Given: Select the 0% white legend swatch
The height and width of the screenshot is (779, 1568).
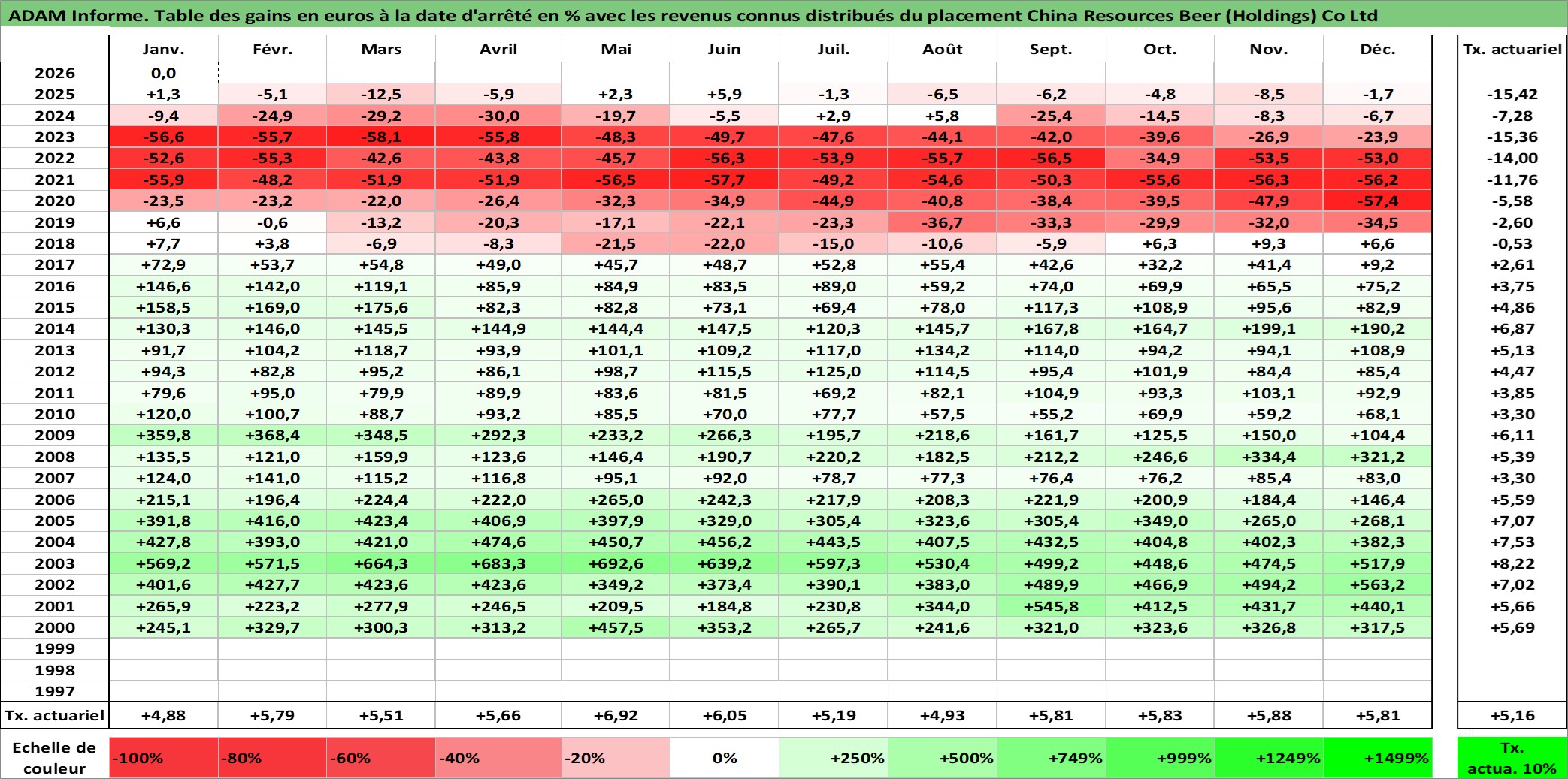Looking at the screenshot, I should click(x=725, y=757).
